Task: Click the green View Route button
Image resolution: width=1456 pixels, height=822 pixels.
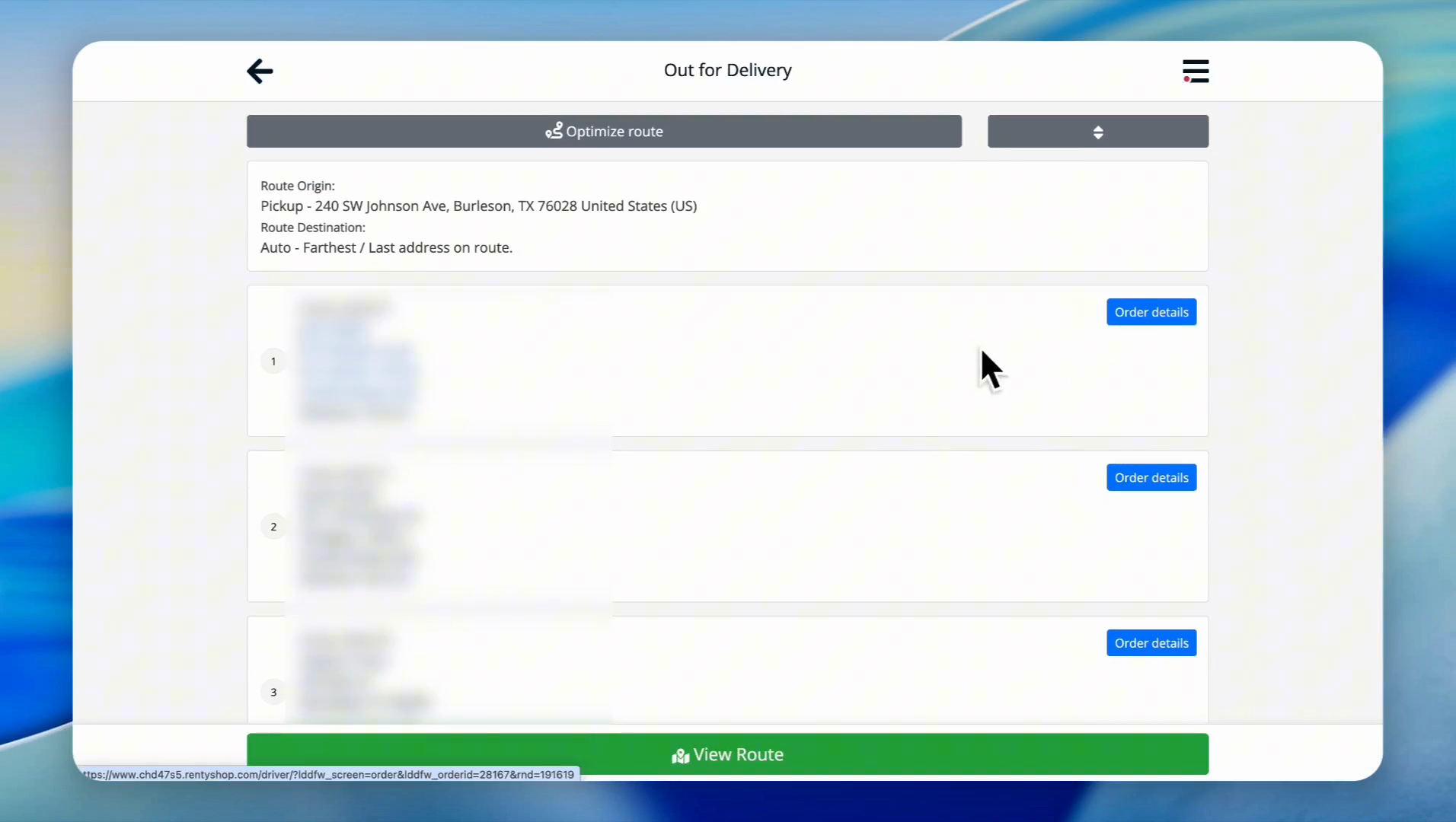Action: click(727, 754)
